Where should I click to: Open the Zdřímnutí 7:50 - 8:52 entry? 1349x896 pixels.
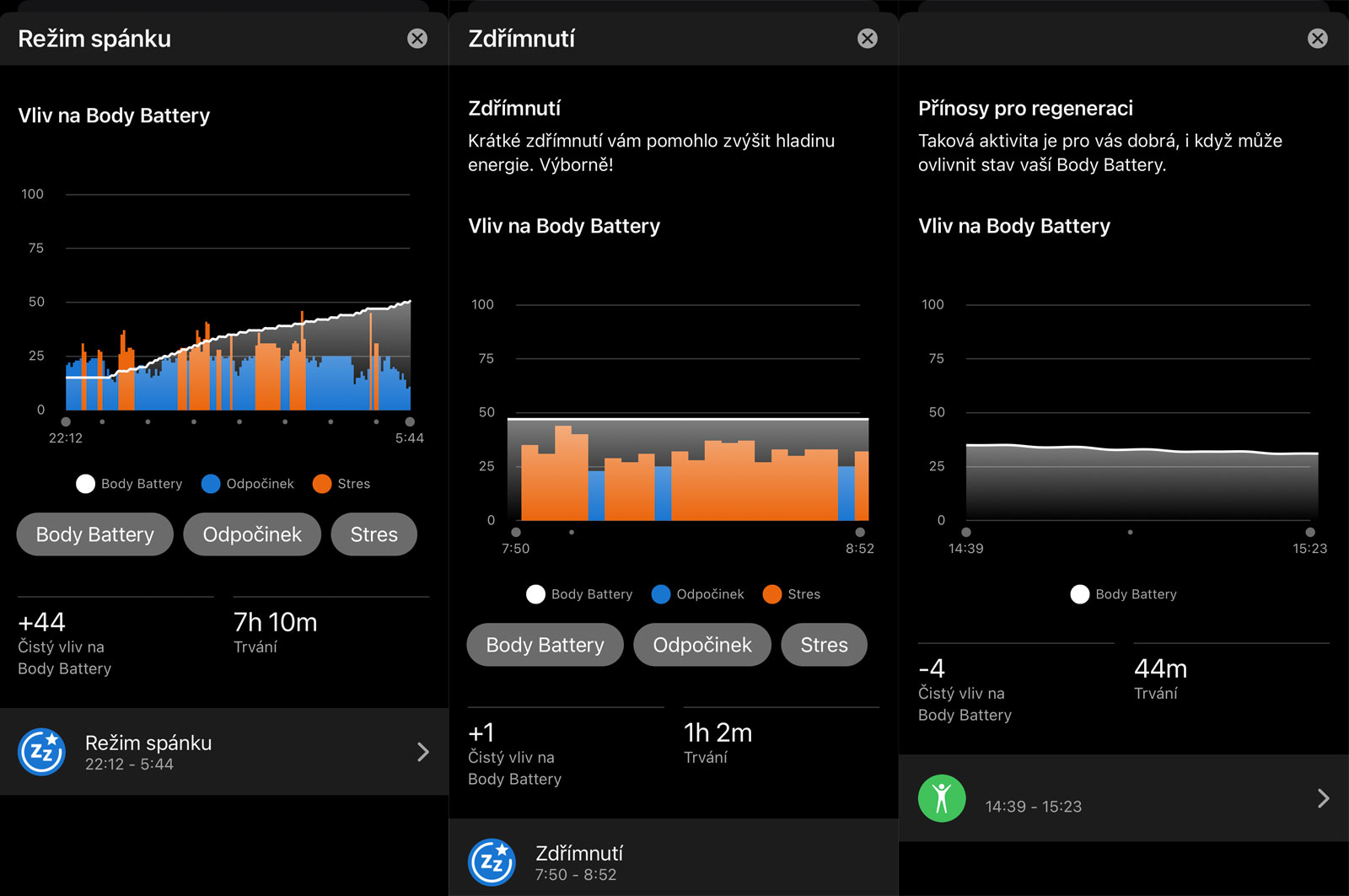click(579, 863)
